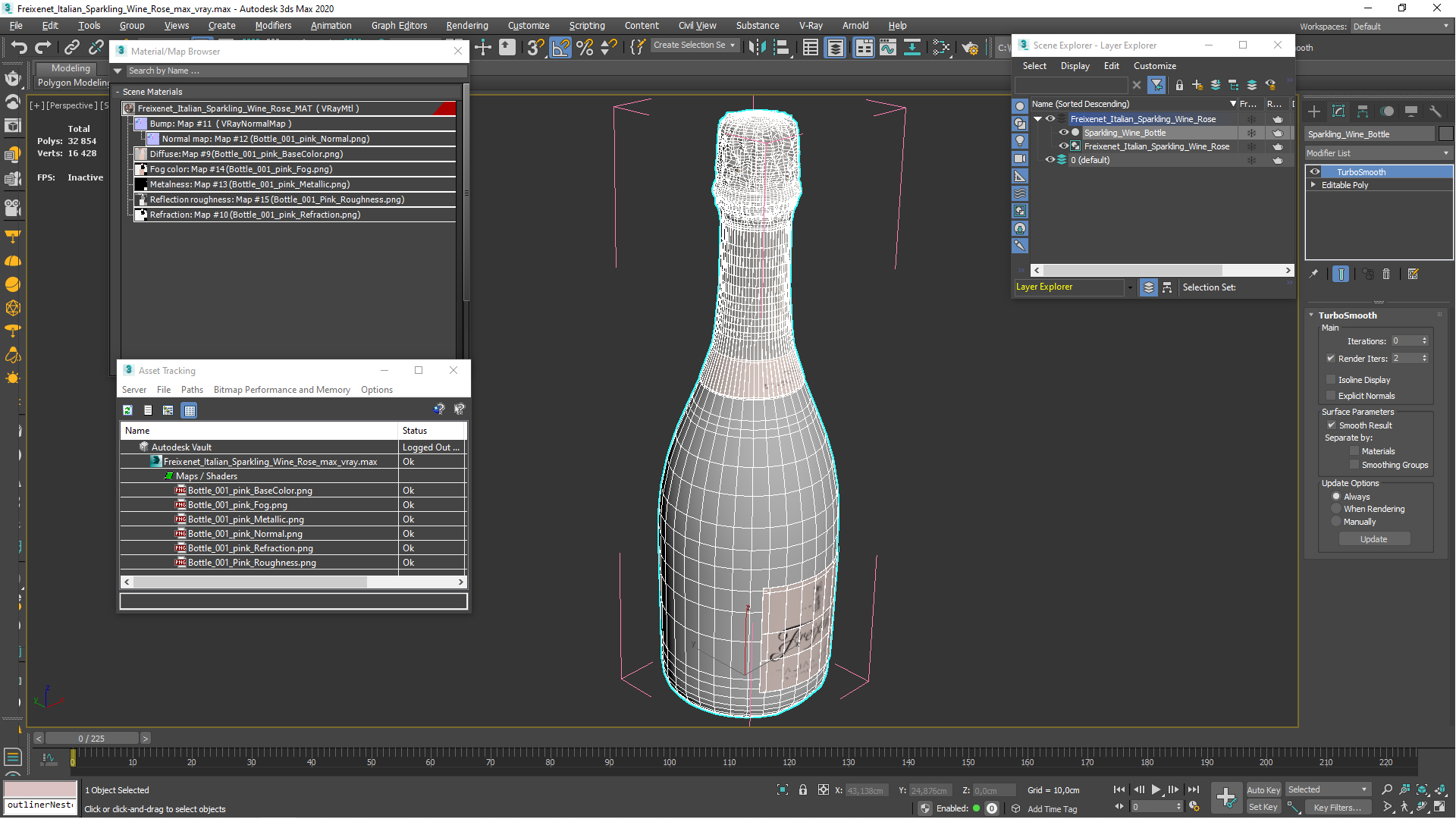Screen dimensions: 1456x819
Task: Switch to Create command panel tab
Action: pyautogui.click(x=1314, y=111)
